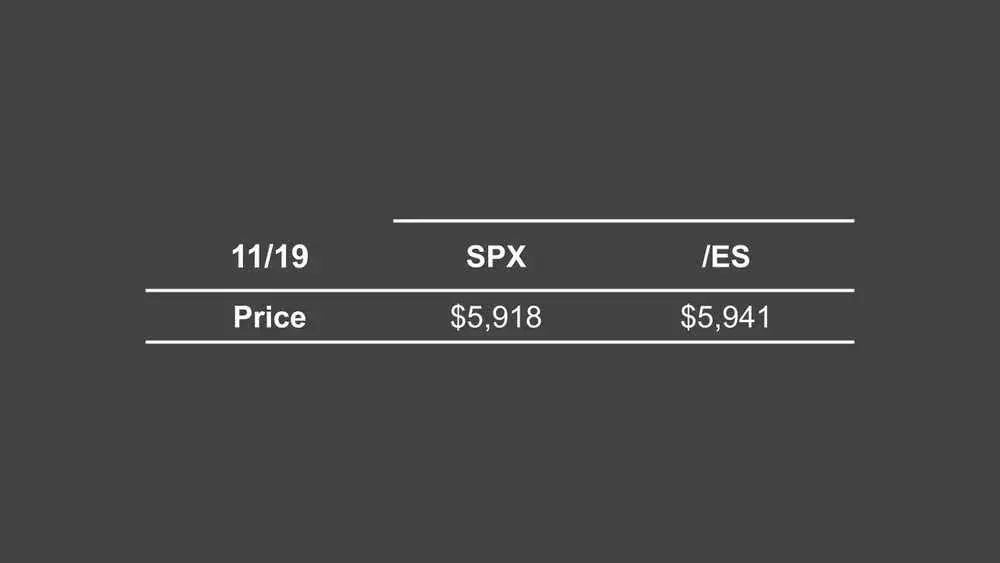Image resolution: width=1000 pixels, height=563 pixels.
Task: Select the $5,941 /ES price value
Action: coord(726,317)
